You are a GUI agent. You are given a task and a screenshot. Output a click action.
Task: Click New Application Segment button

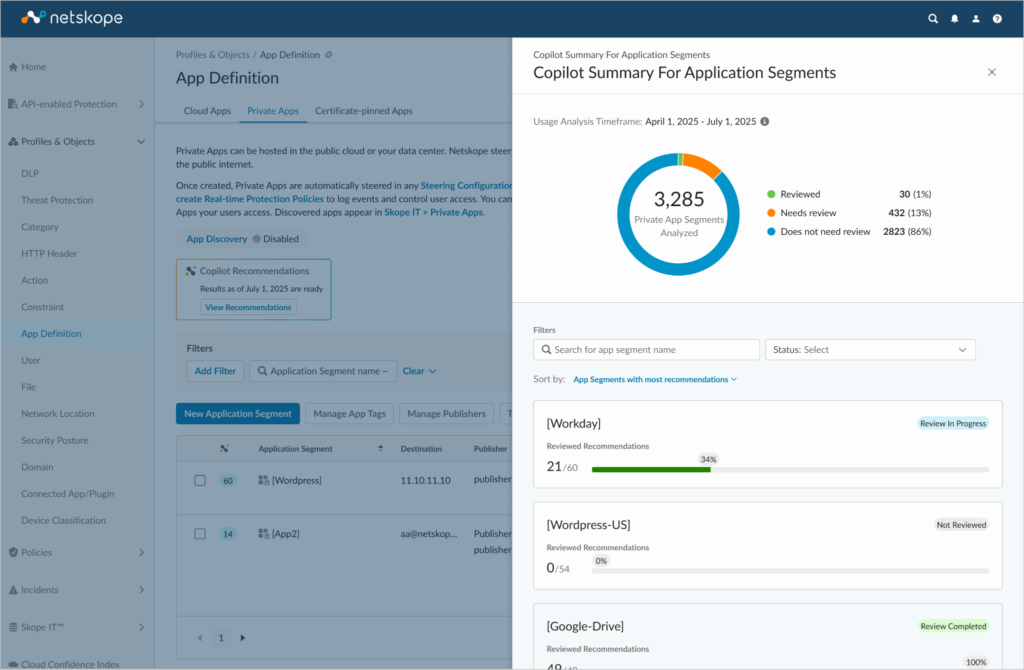238,414
